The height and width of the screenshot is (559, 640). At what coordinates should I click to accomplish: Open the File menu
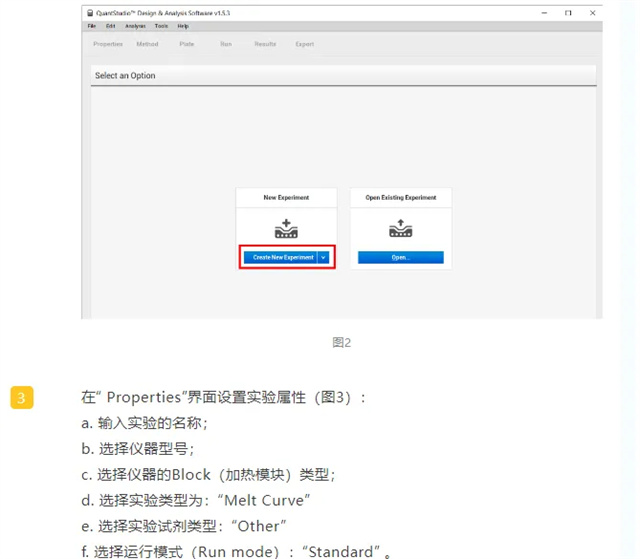pyautogui.click(x=92, y=26)
